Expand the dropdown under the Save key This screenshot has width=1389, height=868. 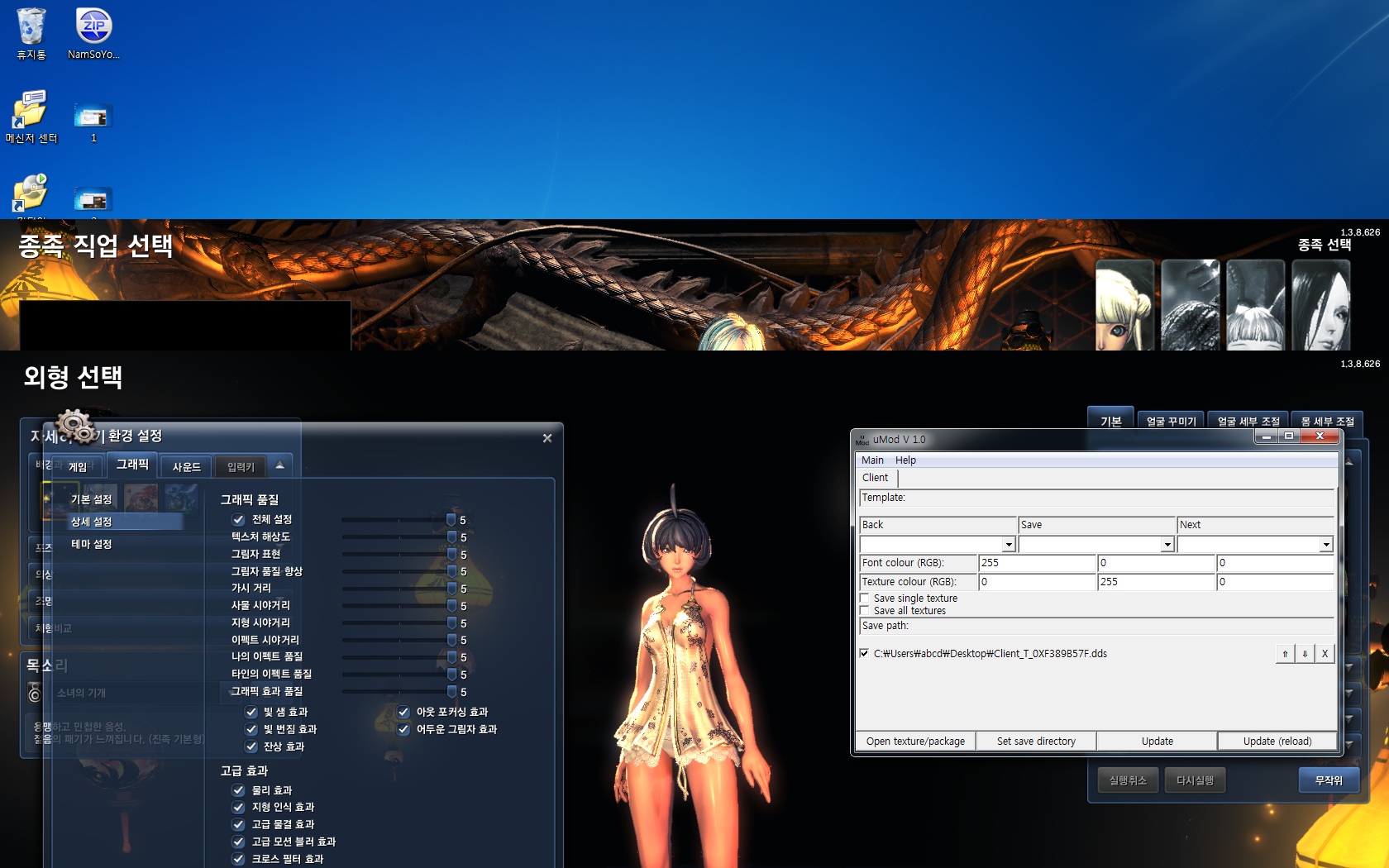pyautogui.click(x=1167, y=545)
